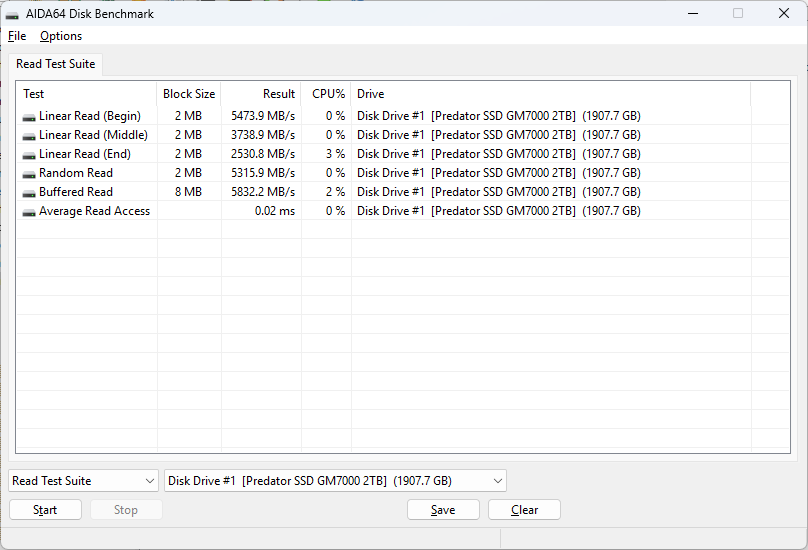Click the Linear Read (Middle) disk icon
Viewport: 808px width, 550px height.
pos(29,136)
